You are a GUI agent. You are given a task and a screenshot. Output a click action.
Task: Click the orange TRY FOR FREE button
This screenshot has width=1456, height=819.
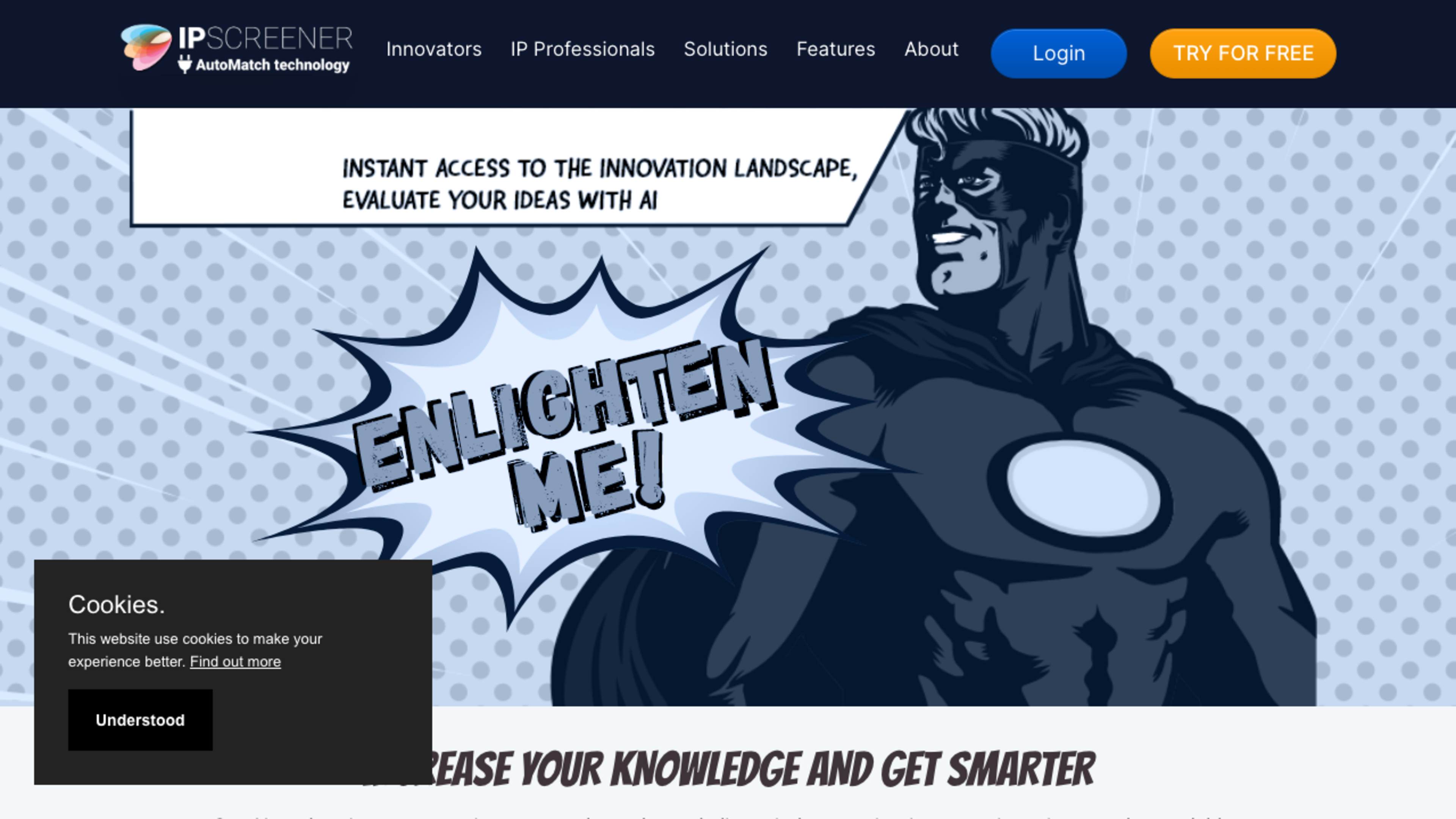[1243, 53]
